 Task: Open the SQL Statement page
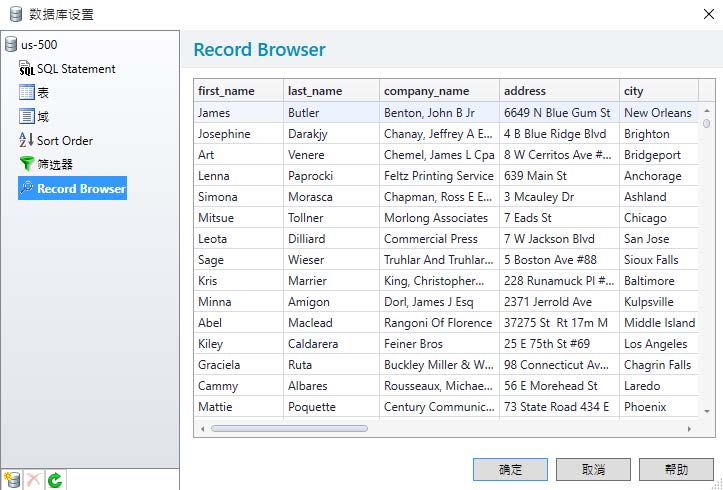(75, 69)
